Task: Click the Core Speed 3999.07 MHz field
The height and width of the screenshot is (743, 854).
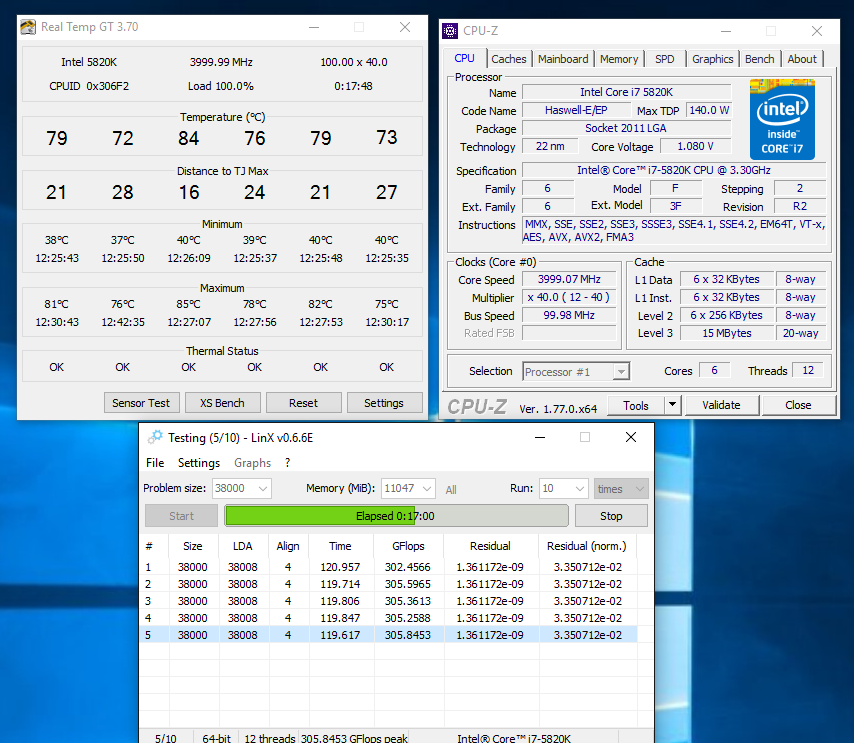Action: coord(569,279)
